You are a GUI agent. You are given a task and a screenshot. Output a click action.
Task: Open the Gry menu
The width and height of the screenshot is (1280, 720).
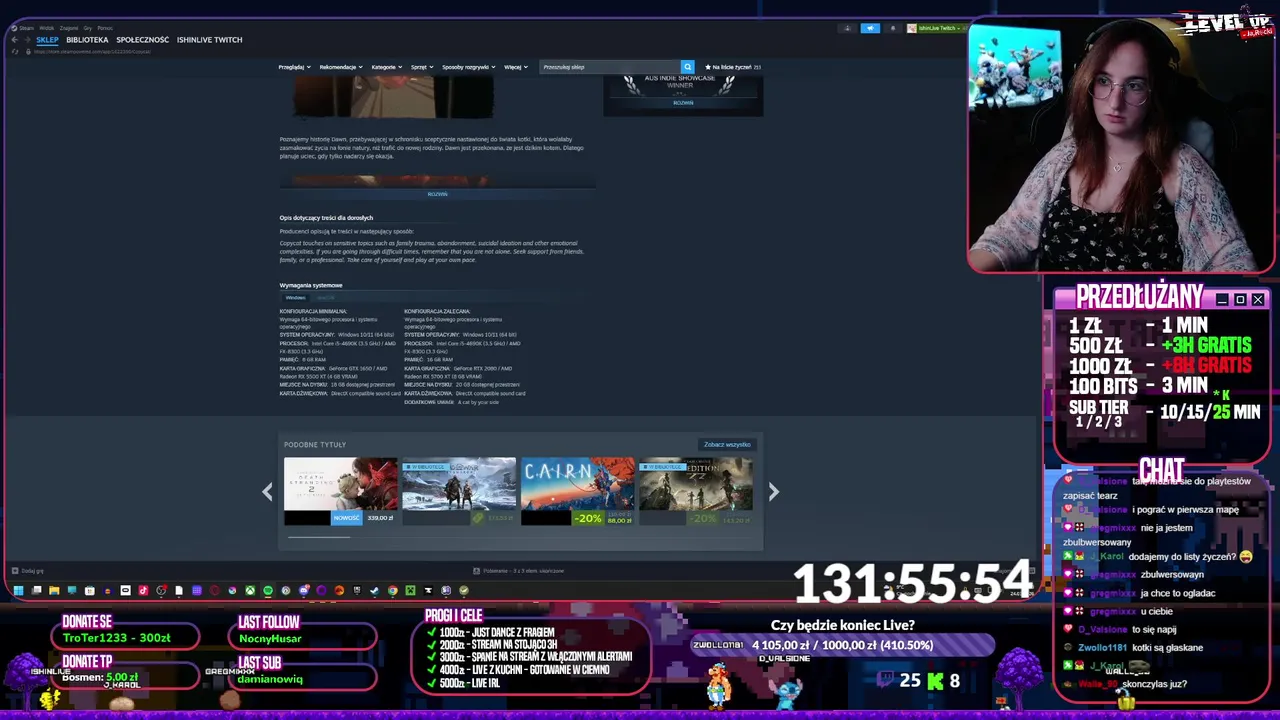pos(87,28)
